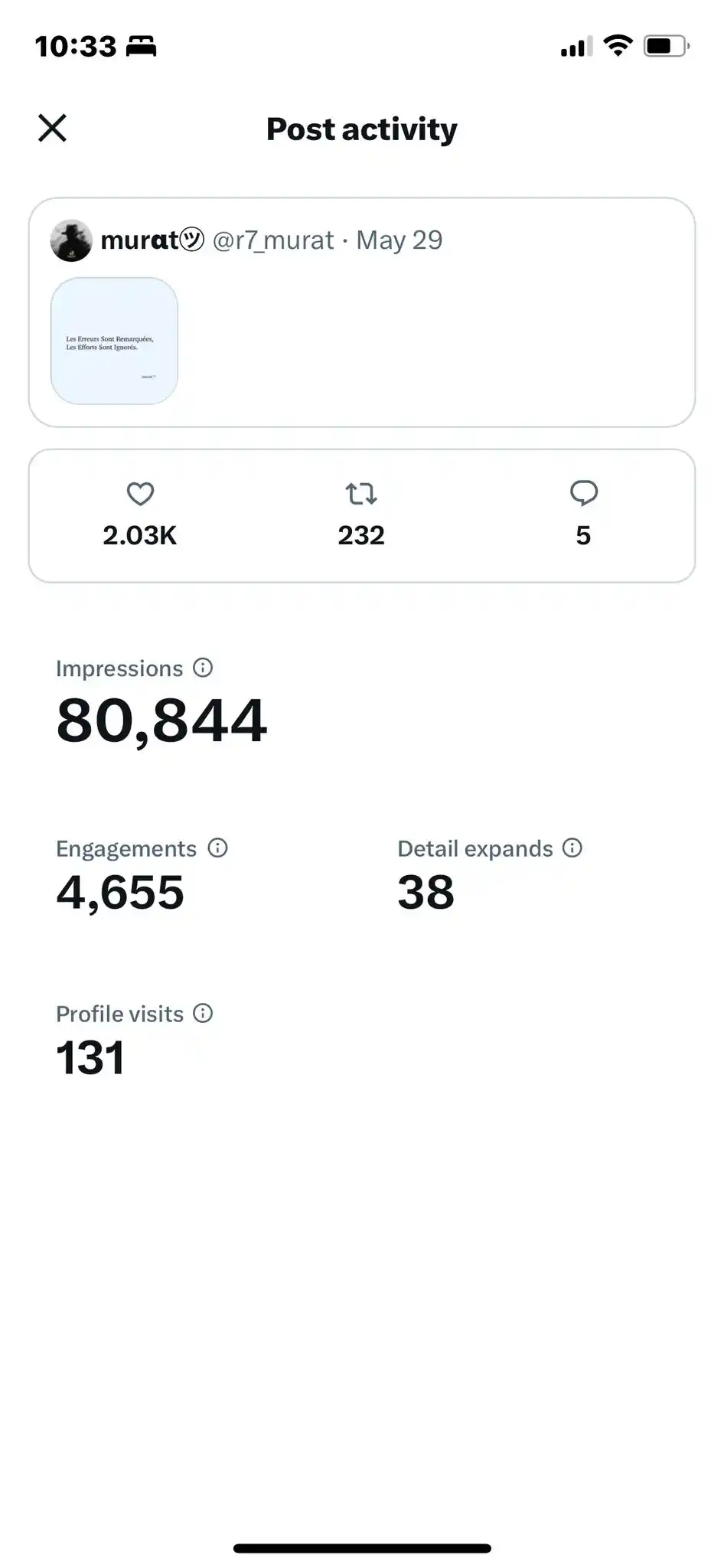Open info icon next to Engagements
This screenshot has width=724, height=1568.
point(218,848)
